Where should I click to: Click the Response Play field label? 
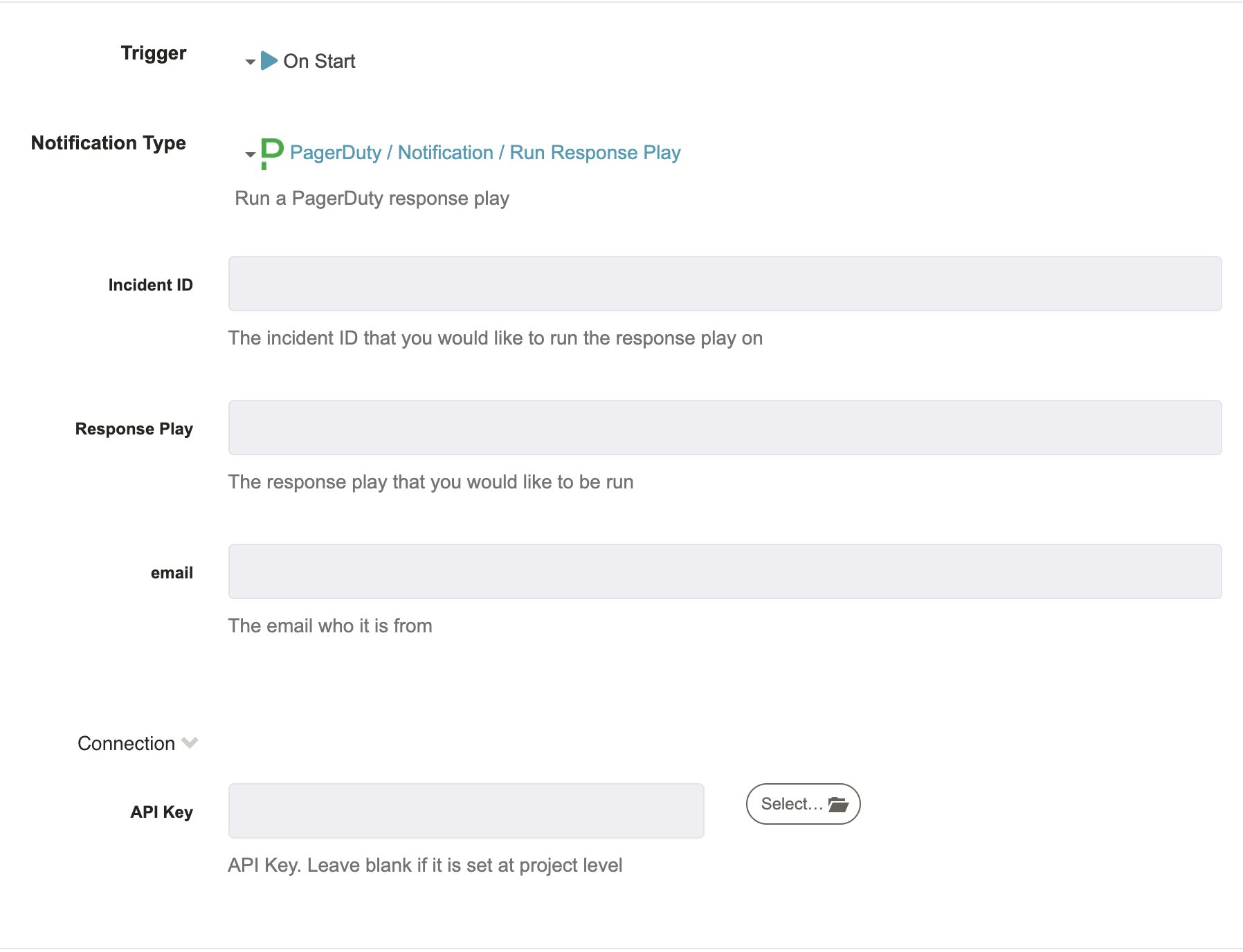[x=134, y=429]
